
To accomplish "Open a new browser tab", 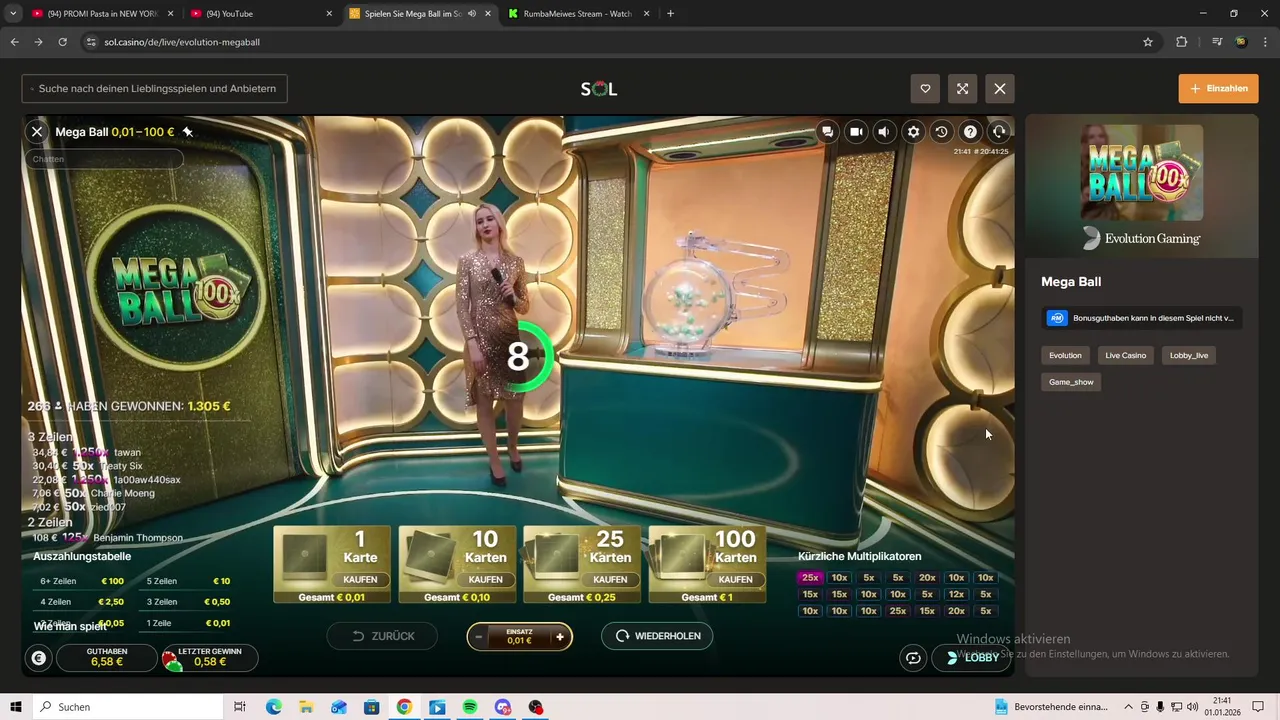I will click(x=670, y=14).
